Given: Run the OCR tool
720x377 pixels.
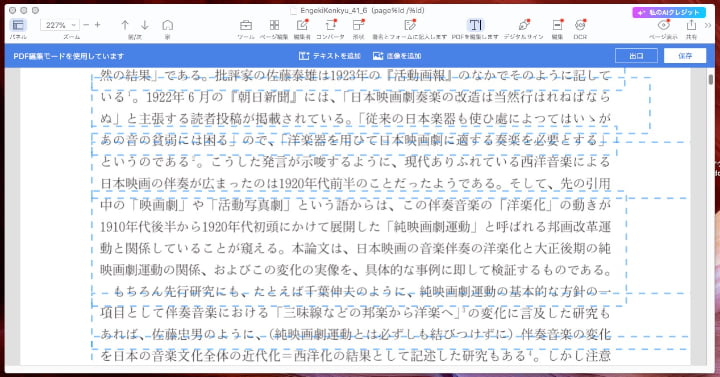Looking at the screenshot, I should tap(580, 25).
